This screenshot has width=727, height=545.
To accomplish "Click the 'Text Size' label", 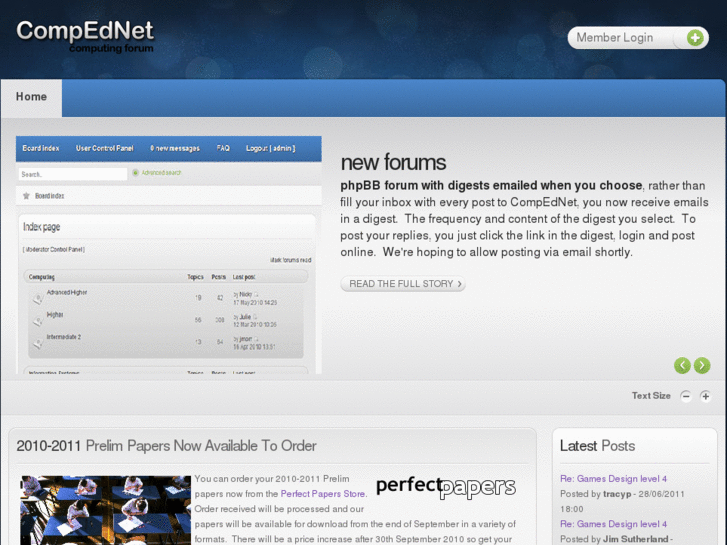I will click(x=651, y=396).
